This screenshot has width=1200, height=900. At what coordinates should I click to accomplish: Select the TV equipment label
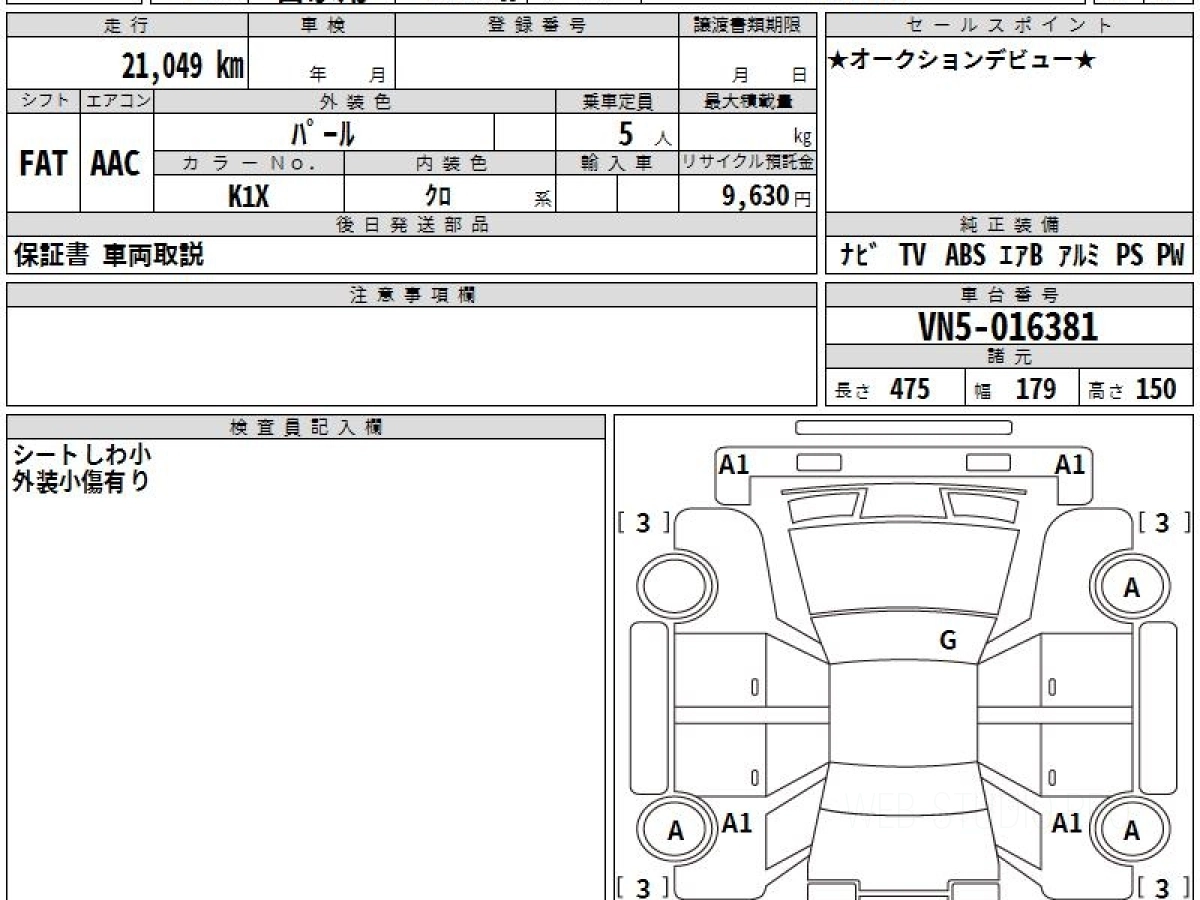[x=912, y=255]
